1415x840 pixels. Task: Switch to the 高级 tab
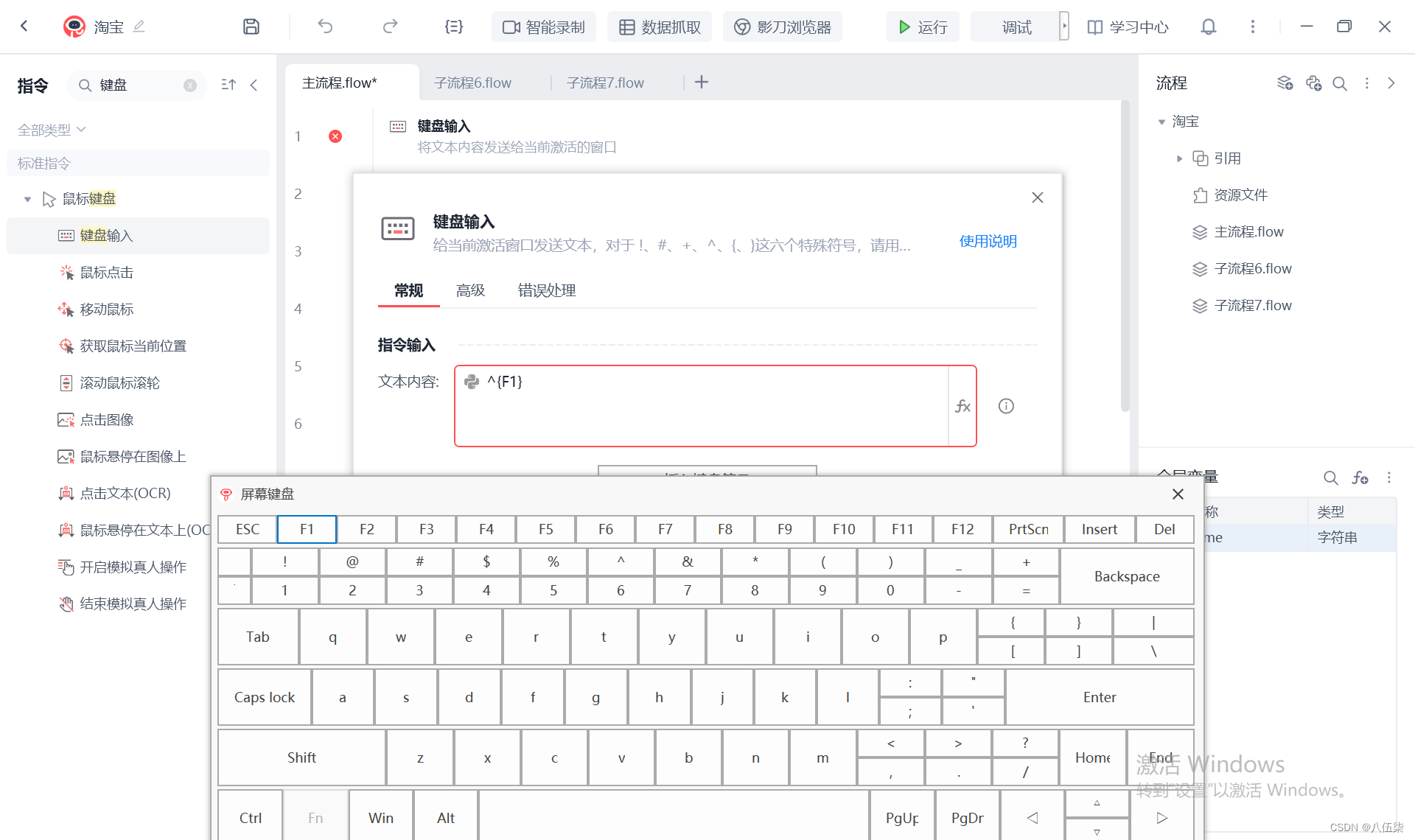470,290
